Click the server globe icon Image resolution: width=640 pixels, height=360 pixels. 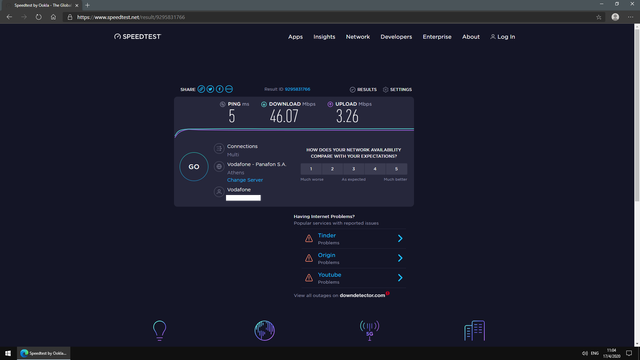(219, 167)
